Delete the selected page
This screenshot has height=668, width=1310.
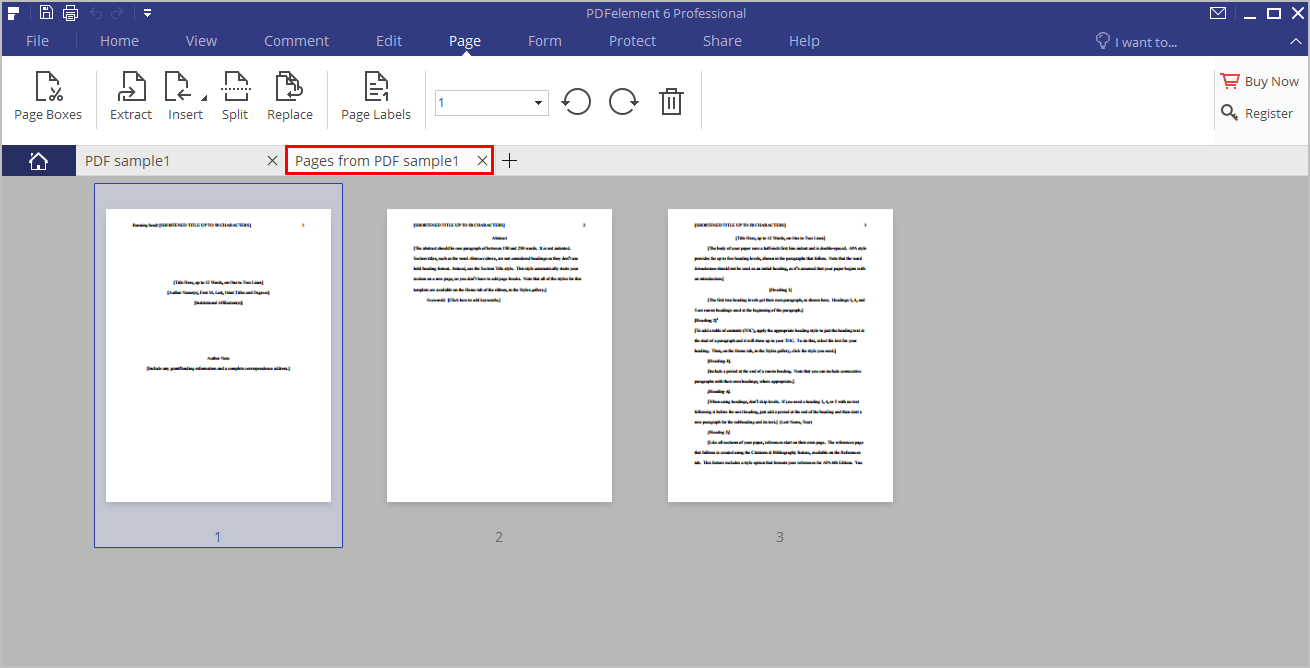(x=671, y=101)
